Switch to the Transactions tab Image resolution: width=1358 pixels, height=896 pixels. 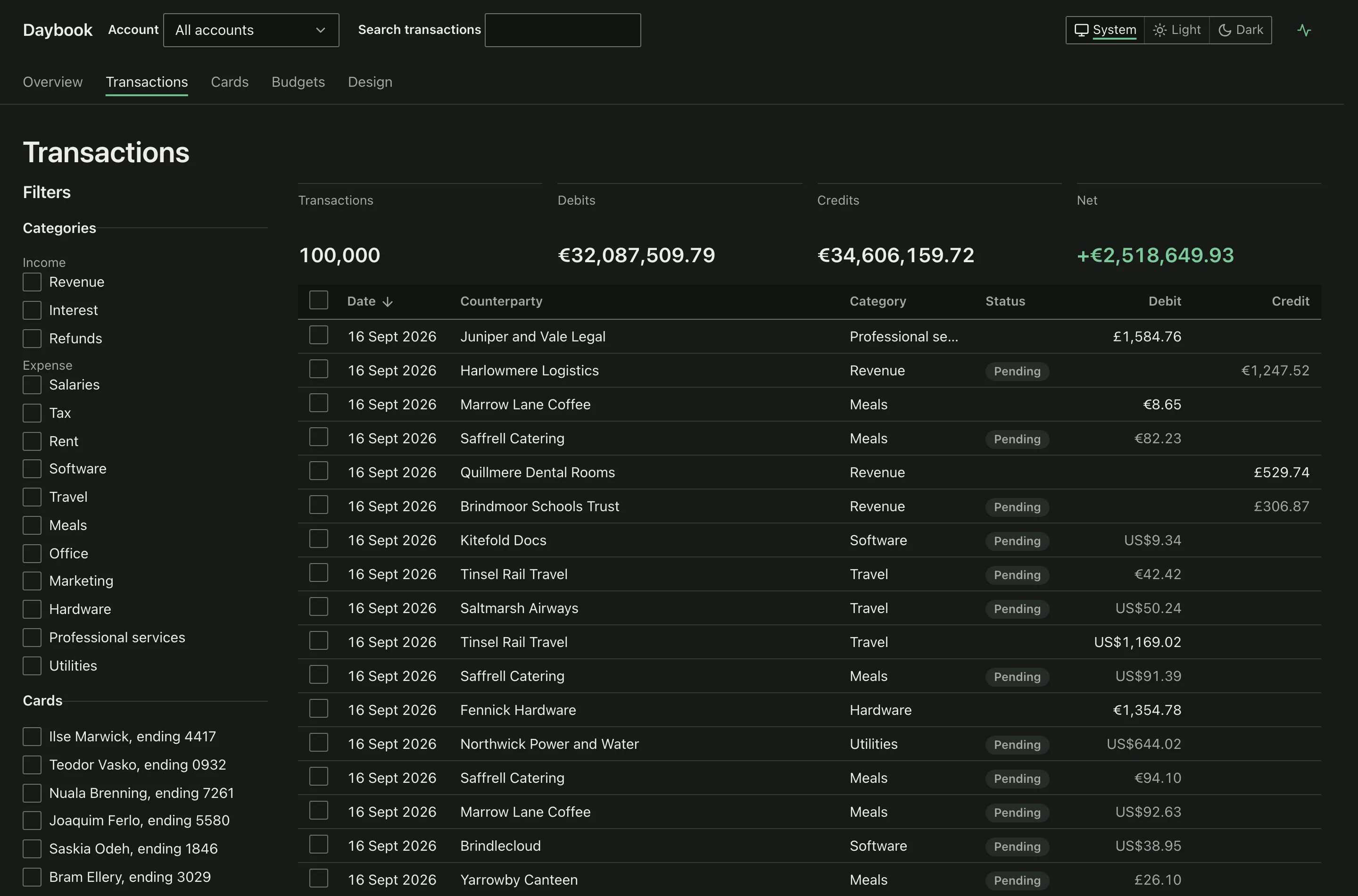coord(147,82)
